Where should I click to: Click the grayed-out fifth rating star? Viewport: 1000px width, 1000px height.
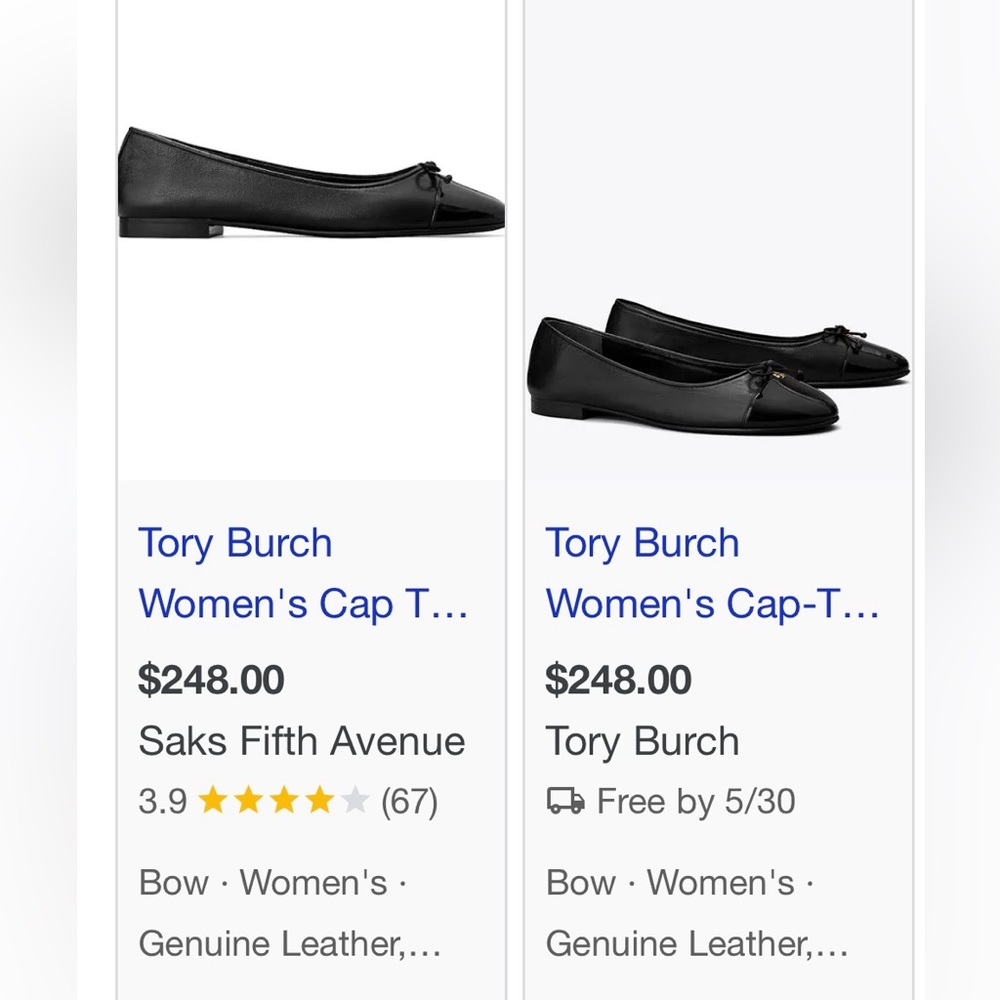(x=352, y=800)
